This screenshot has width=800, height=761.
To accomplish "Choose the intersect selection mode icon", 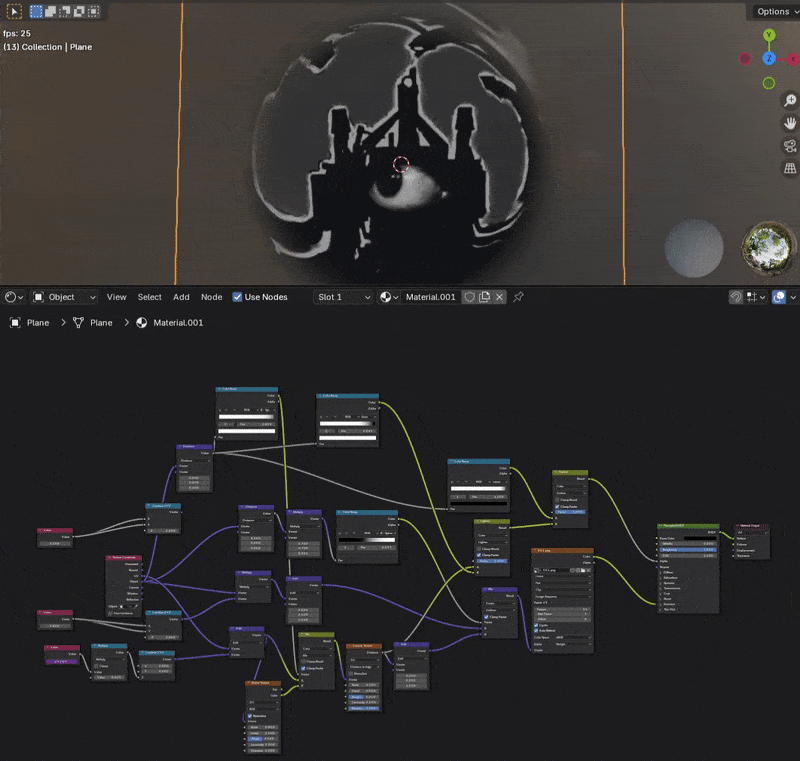I will tap(93, 11).
